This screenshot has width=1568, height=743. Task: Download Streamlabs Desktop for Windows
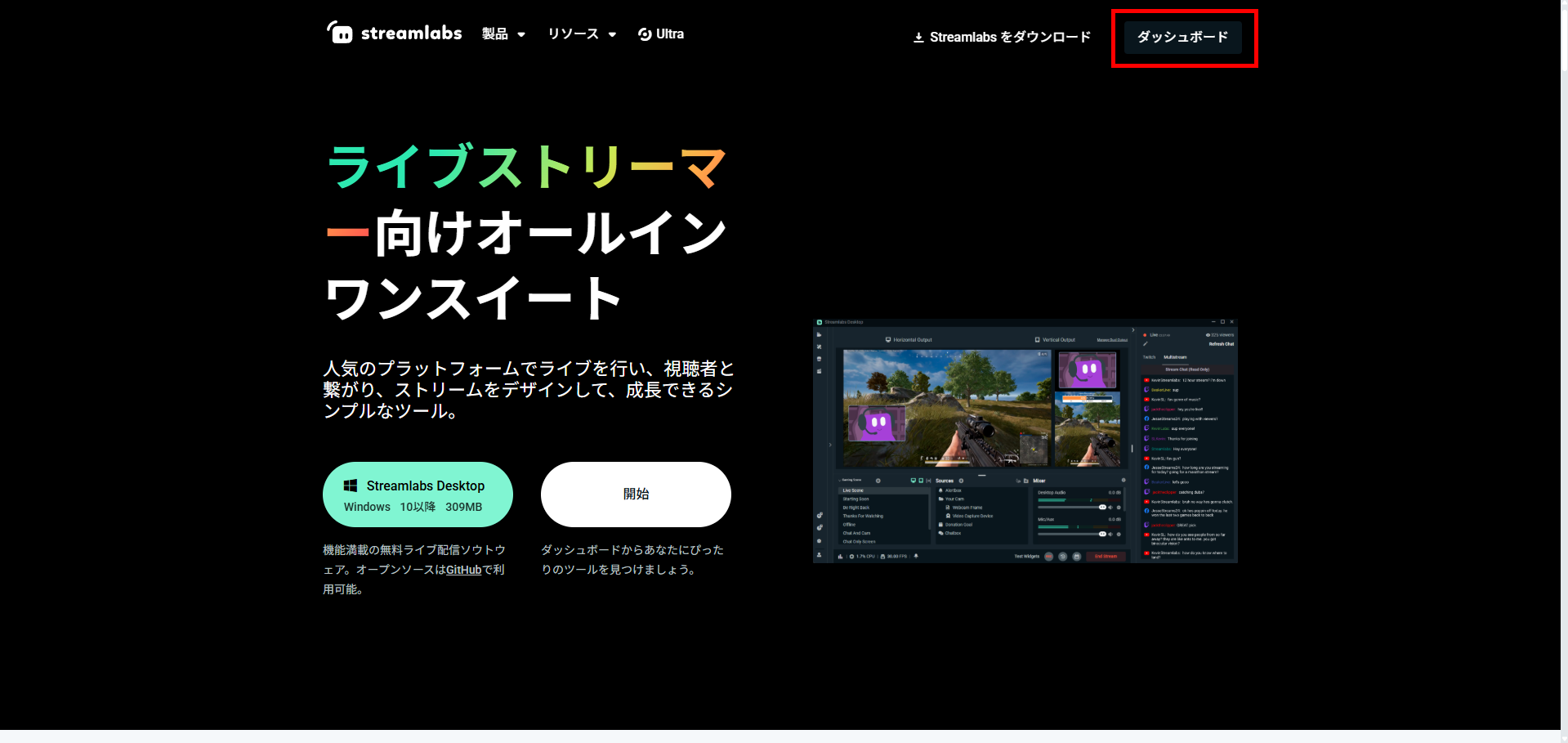[x=418, y=495]
